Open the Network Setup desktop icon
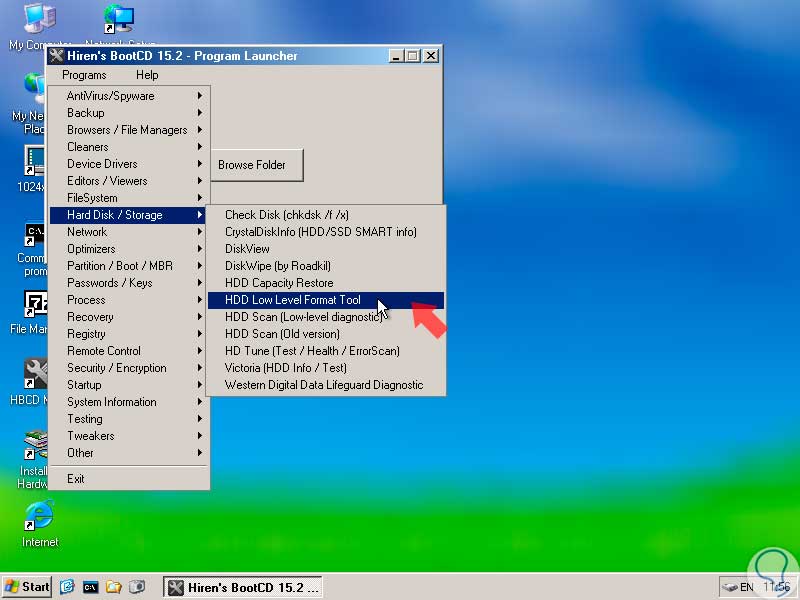 point(119,19)
